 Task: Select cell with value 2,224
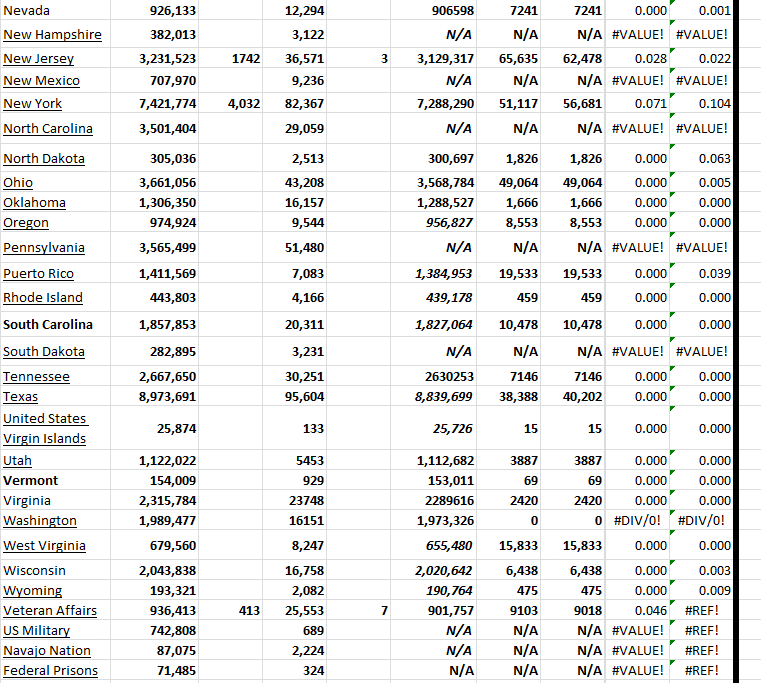tap(295, 650)
